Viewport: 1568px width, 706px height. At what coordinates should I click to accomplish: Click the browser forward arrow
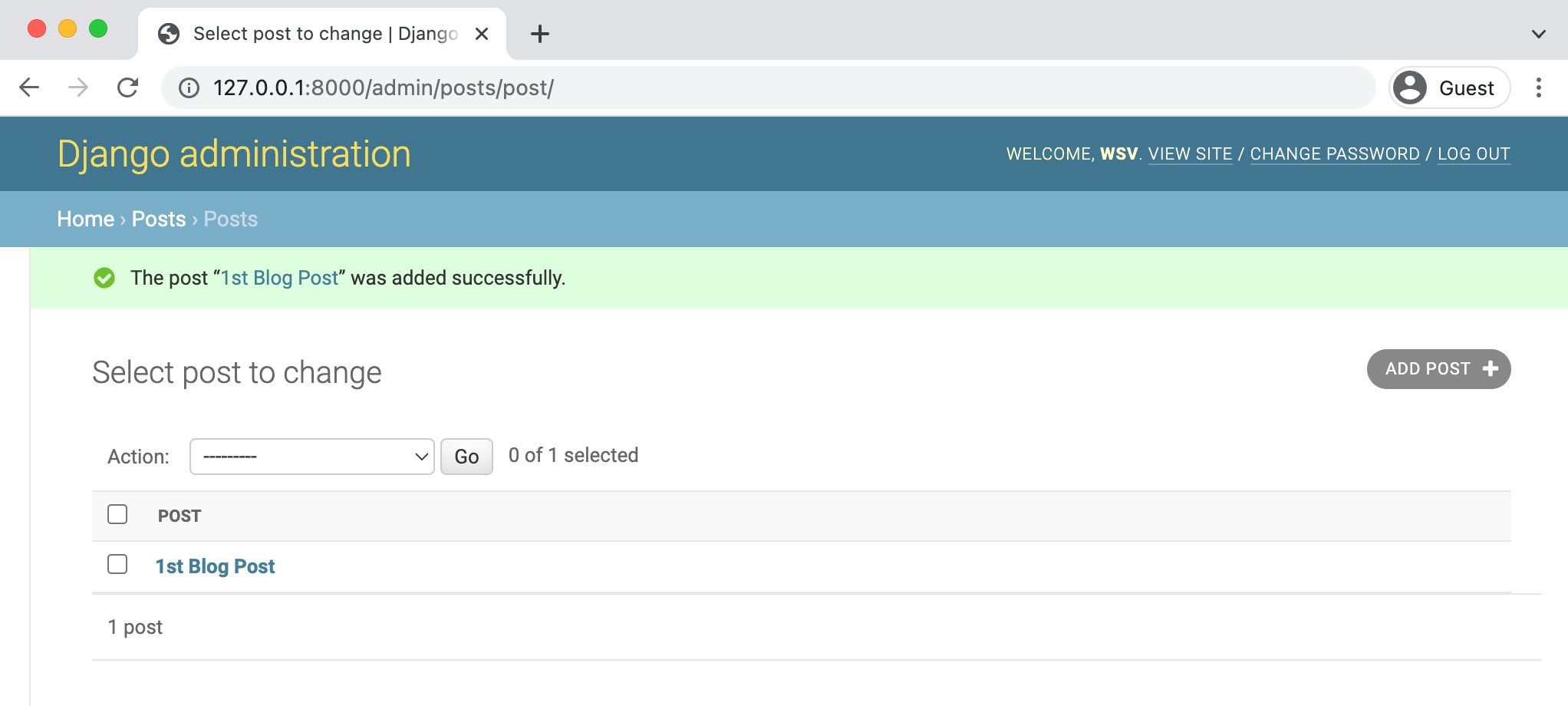coord(78,87)
